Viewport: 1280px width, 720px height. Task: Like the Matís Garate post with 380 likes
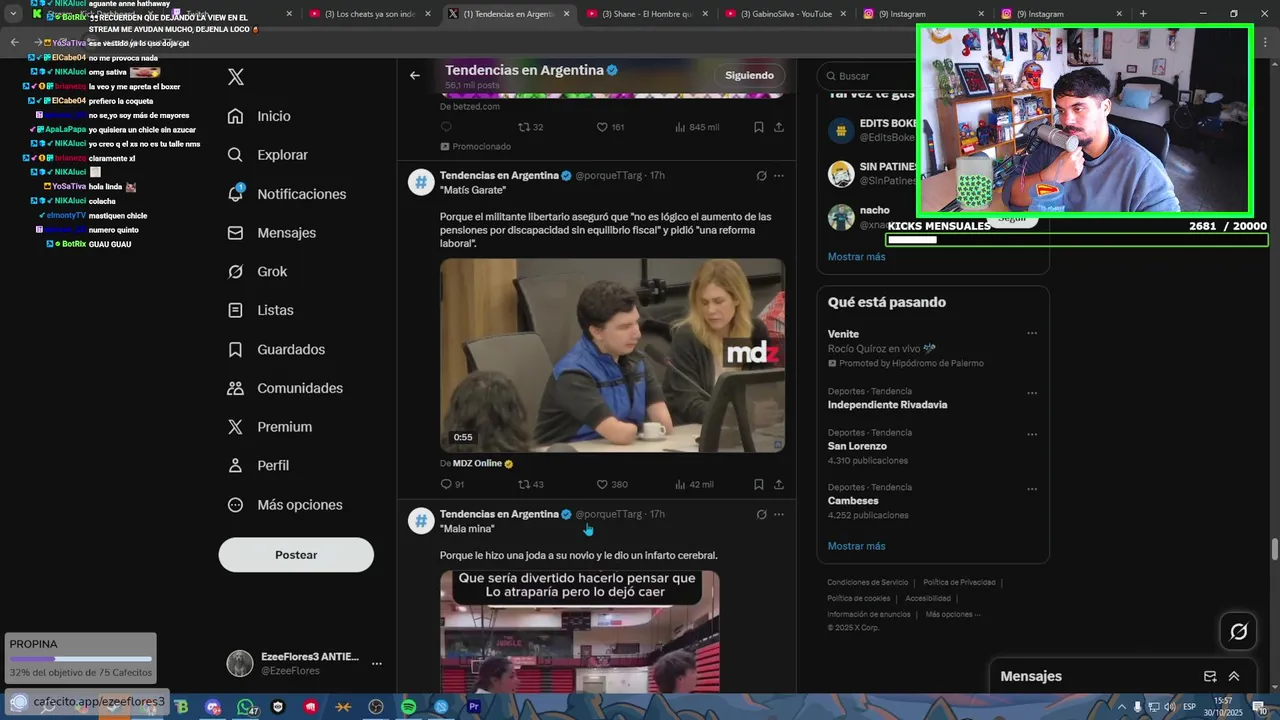612,485
